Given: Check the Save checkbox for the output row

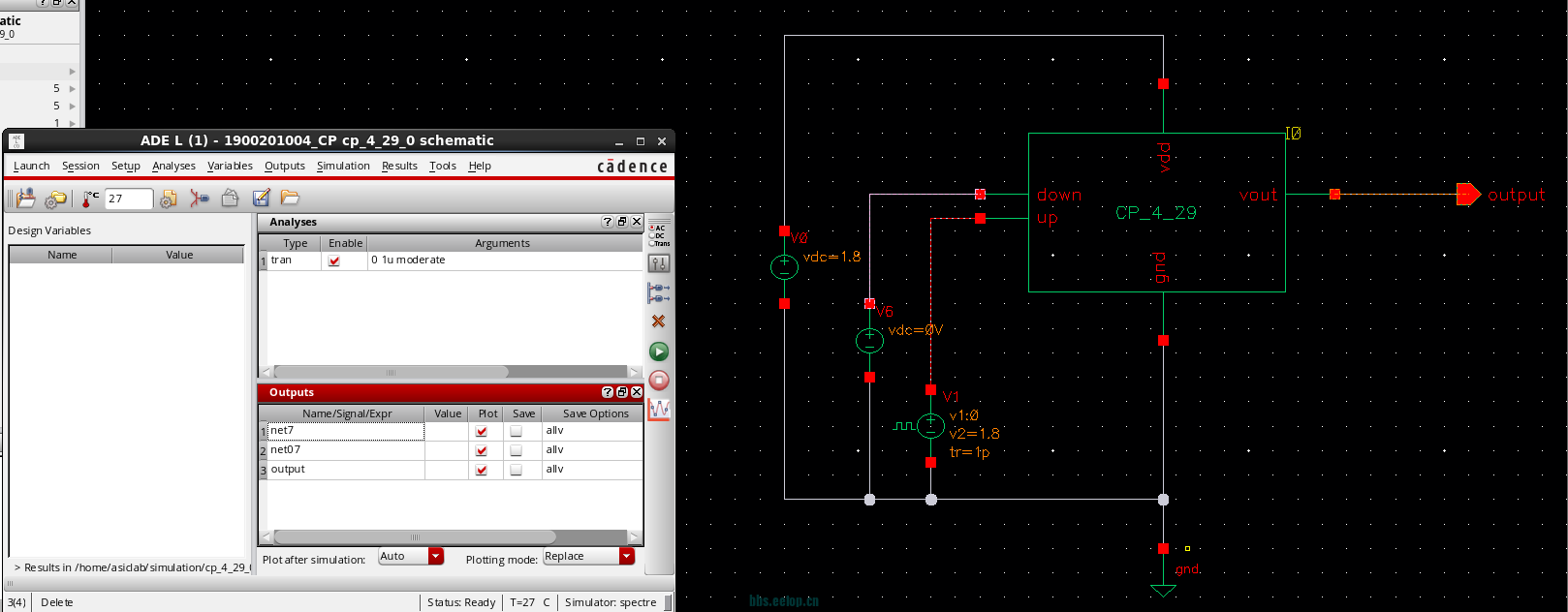Looking at the screenshot, I should click(517, 471).
